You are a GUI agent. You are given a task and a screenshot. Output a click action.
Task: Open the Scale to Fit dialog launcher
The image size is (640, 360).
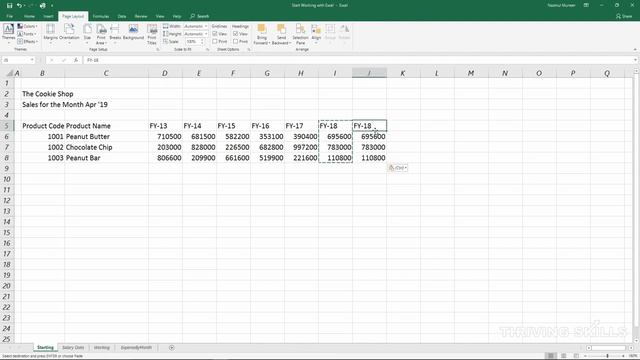coord(207,49)
